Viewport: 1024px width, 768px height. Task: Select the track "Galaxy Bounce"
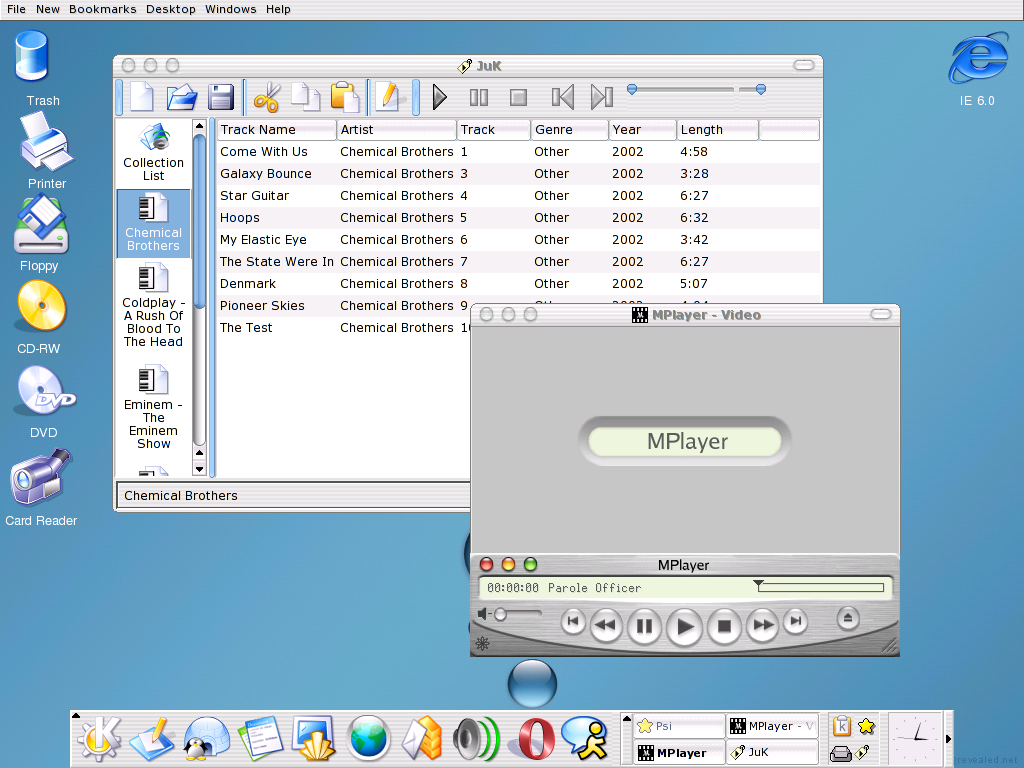[519, 174]
